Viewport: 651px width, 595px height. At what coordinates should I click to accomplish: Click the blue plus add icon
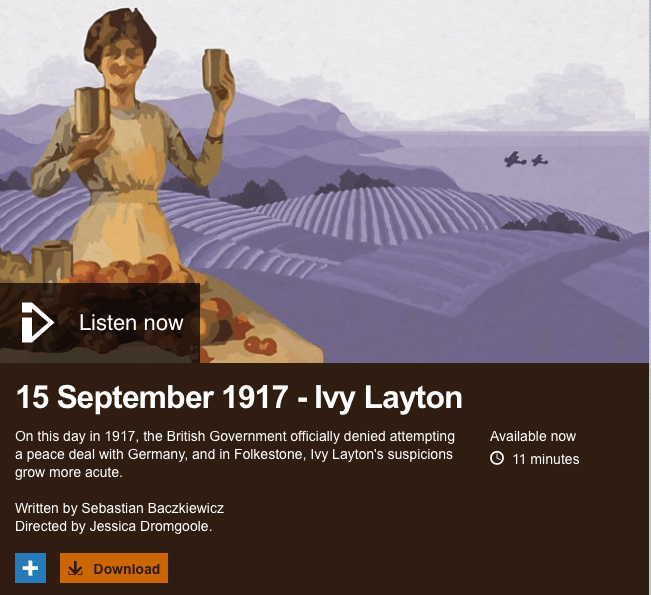[x=30, y=568]
